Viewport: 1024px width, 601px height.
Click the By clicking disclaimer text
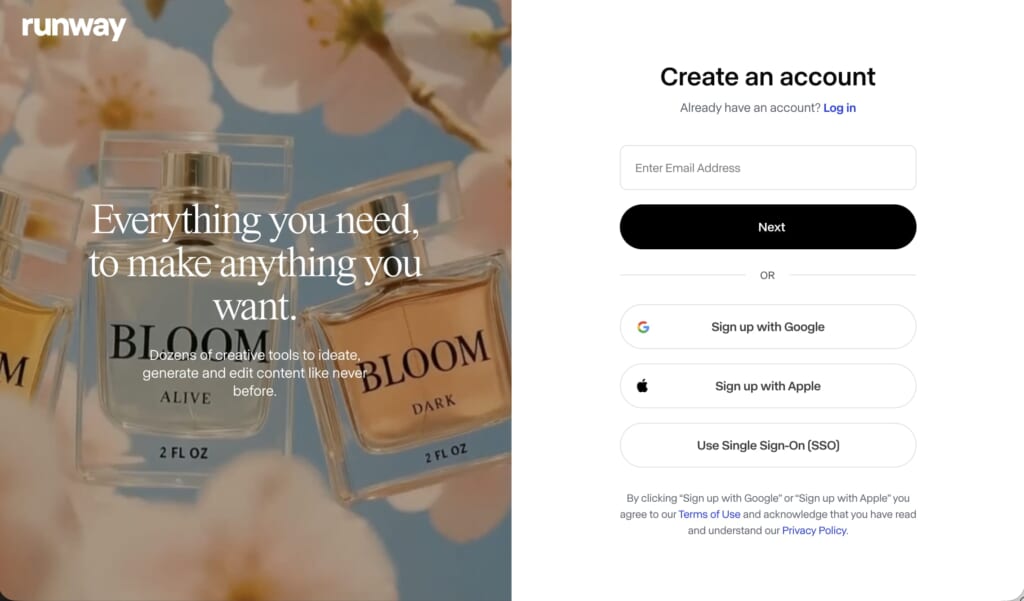pyautogui.click(x=767, y=514)
